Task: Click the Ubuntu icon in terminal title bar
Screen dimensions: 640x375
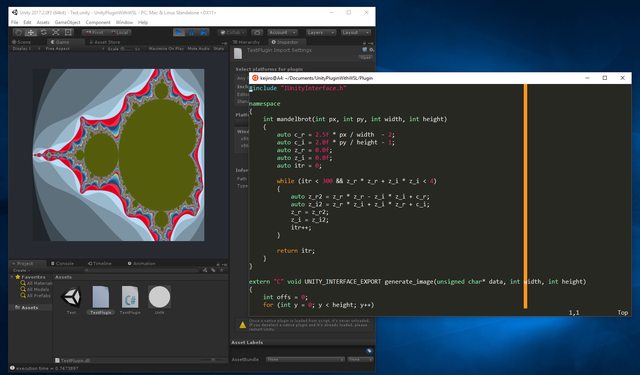Action: click(255, 78)
